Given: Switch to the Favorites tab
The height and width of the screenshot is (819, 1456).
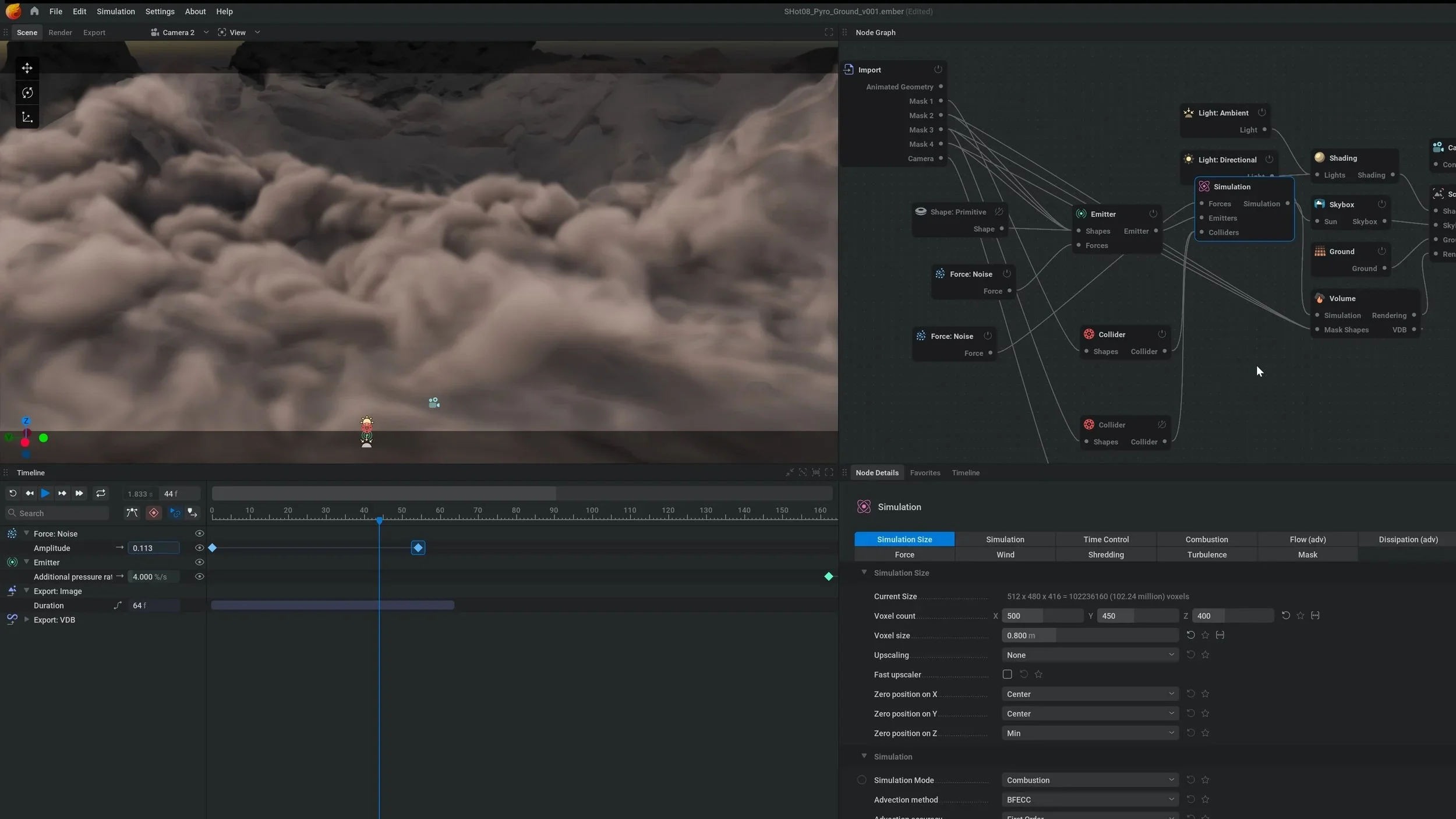Looking at the screenshot, I should pyautogui.click(x=925, y=472).
